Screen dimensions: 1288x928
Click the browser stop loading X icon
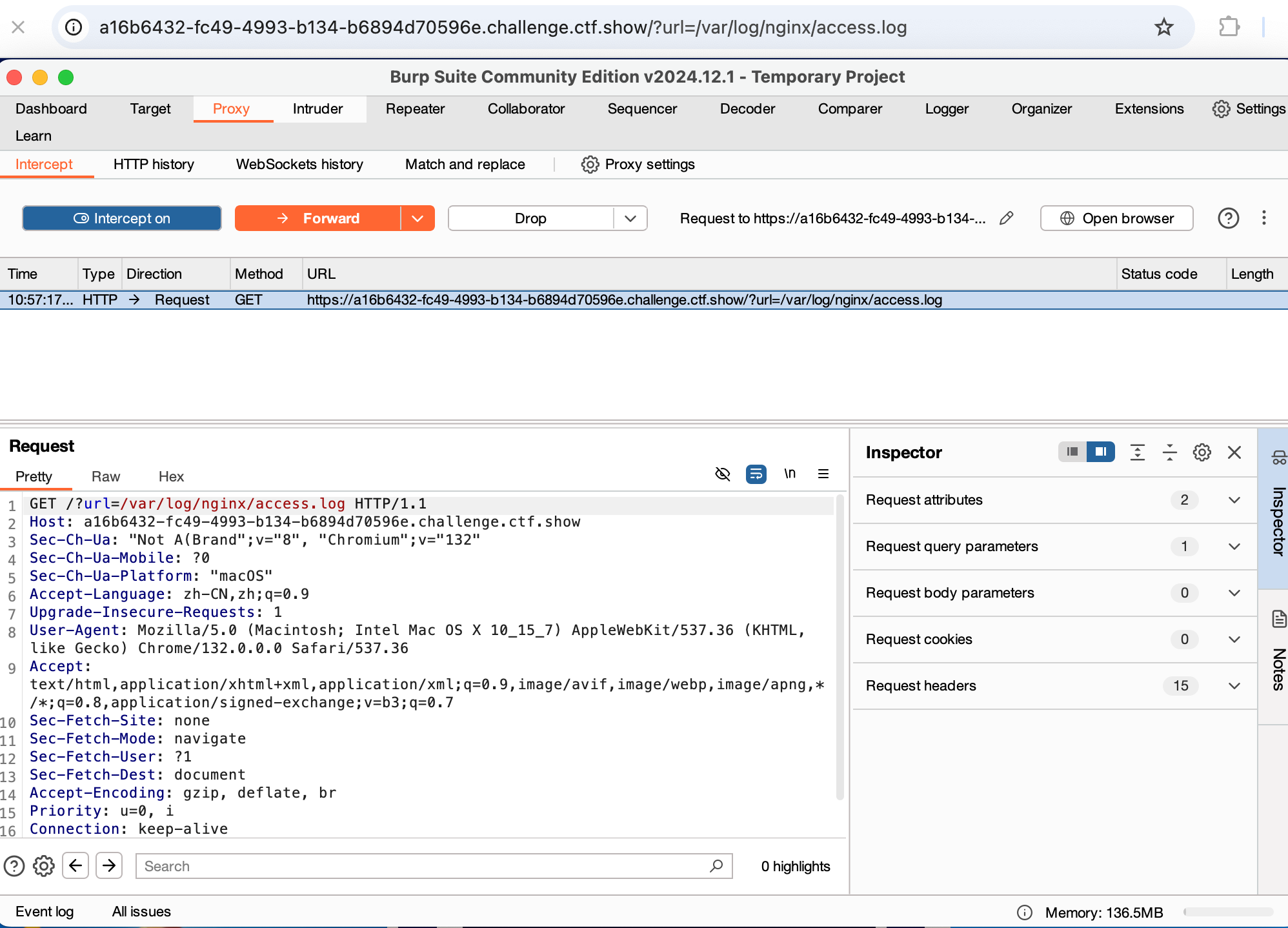click(18, 27)
